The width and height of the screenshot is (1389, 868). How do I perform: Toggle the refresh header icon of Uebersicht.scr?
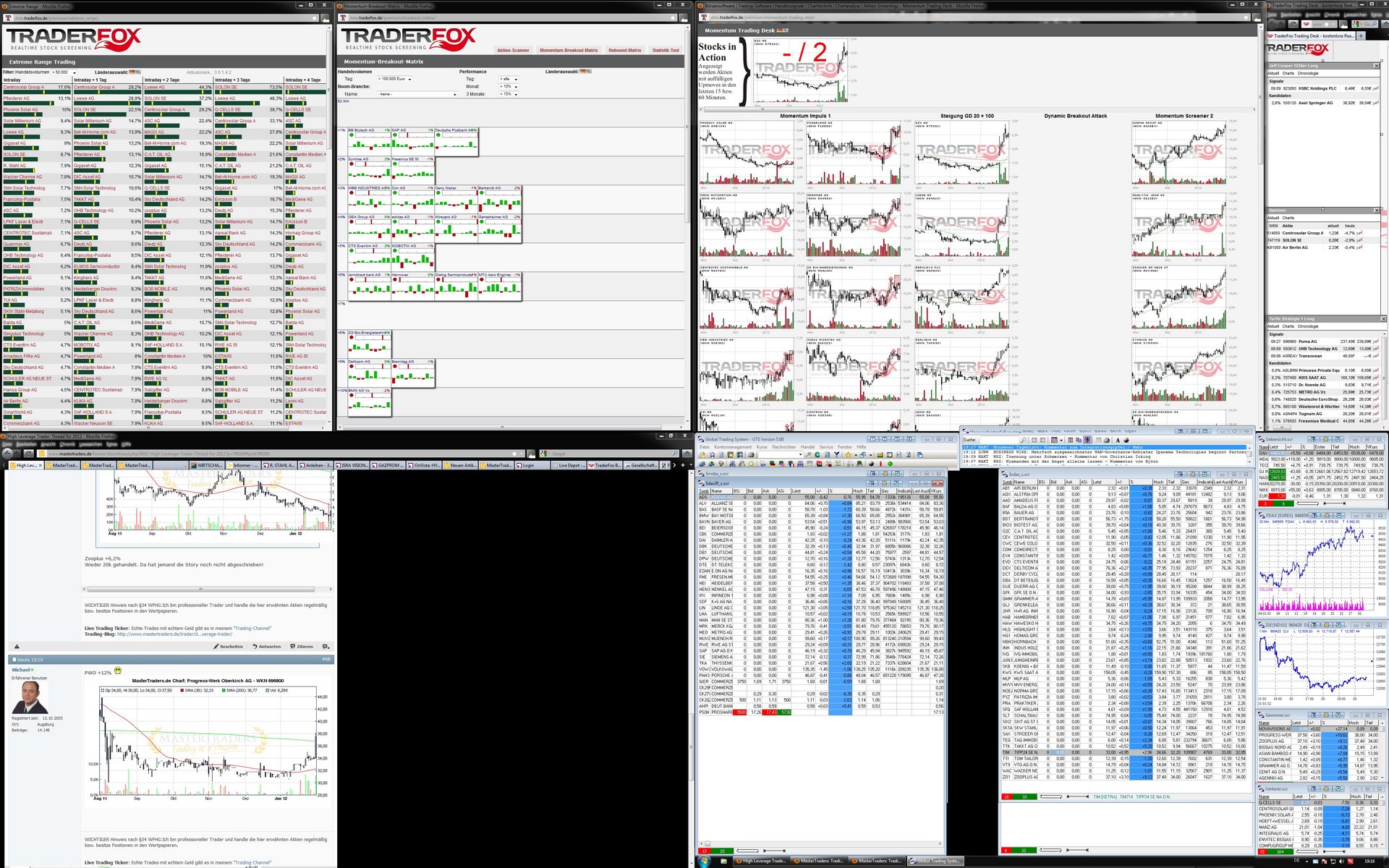click(x=1338, y=439)
